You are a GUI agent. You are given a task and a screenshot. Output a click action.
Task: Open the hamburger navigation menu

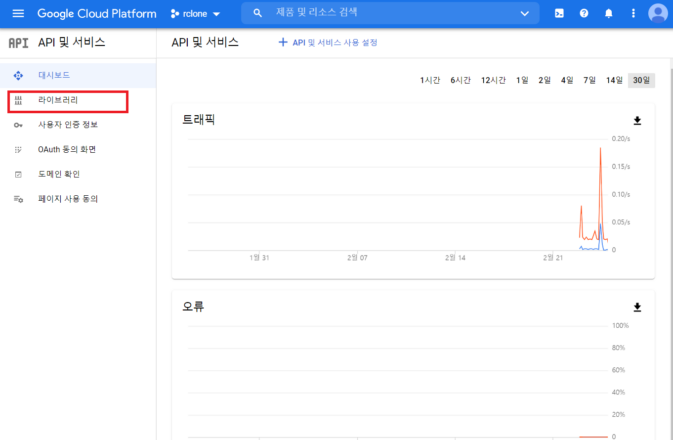(17, 13)
